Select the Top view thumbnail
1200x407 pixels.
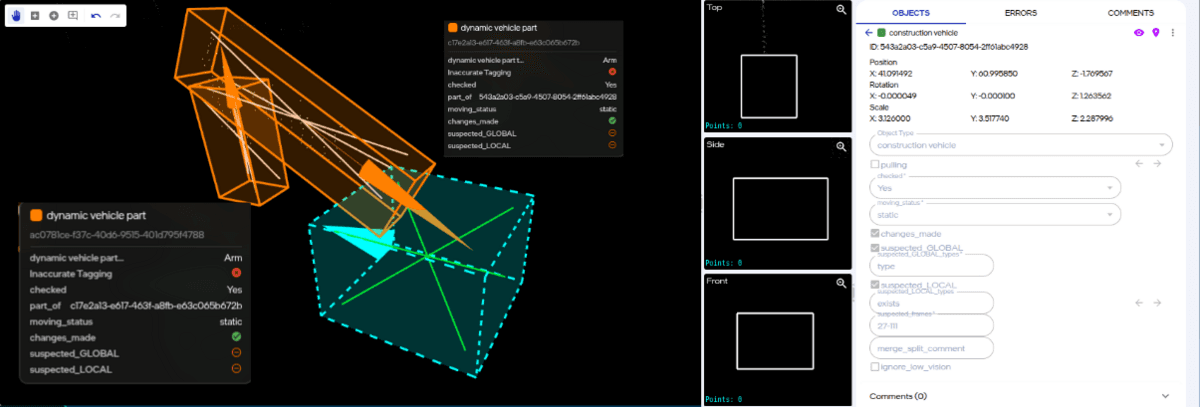click(x=777, y=68)
